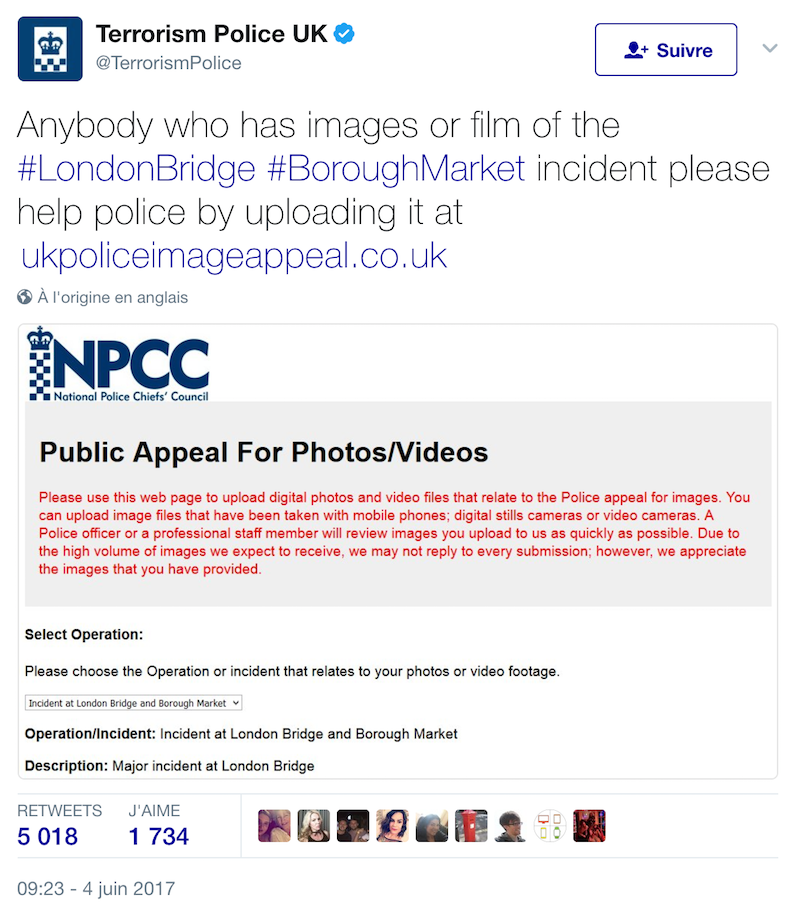Viewport: 800px width, 910px height.
Task: Open the first liker avatar thumbnail
Action: pos(274,825)
